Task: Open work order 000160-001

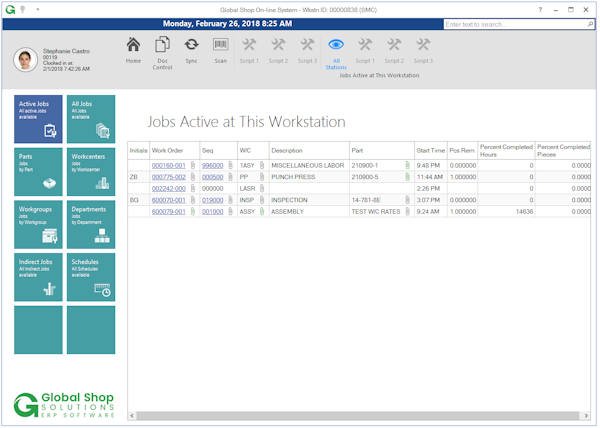Action: 168,166
